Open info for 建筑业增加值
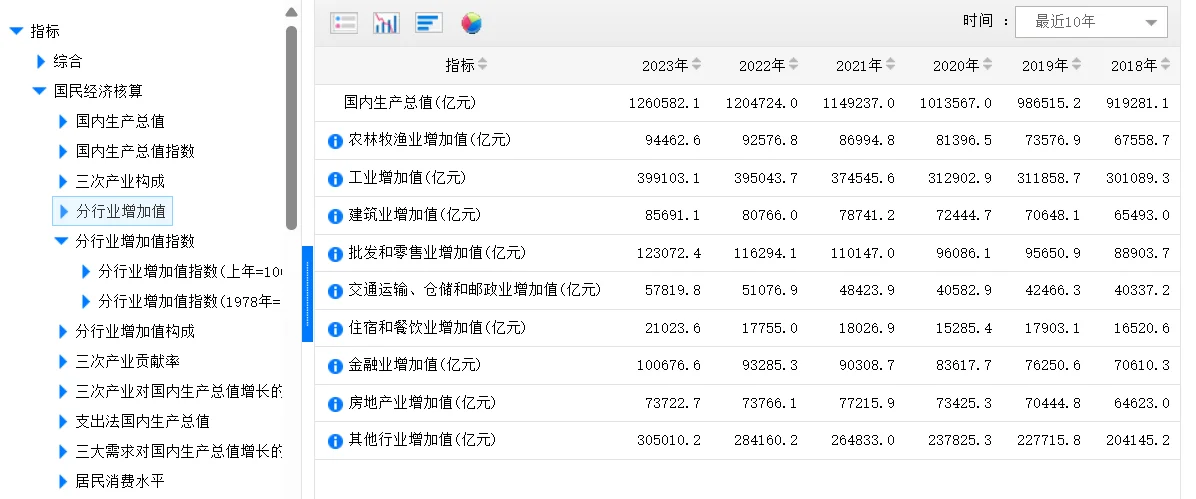1196x499 pixels. pyautogui.click(x=335, y=217)
